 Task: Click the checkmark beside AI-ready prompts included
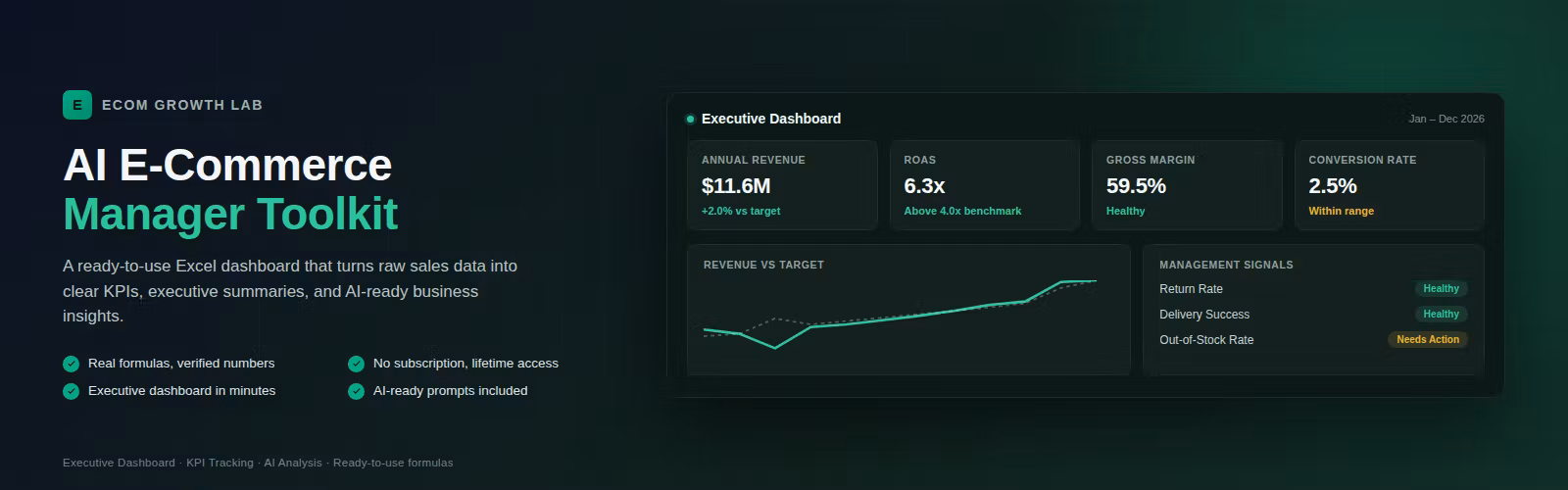tap(356, 391)
